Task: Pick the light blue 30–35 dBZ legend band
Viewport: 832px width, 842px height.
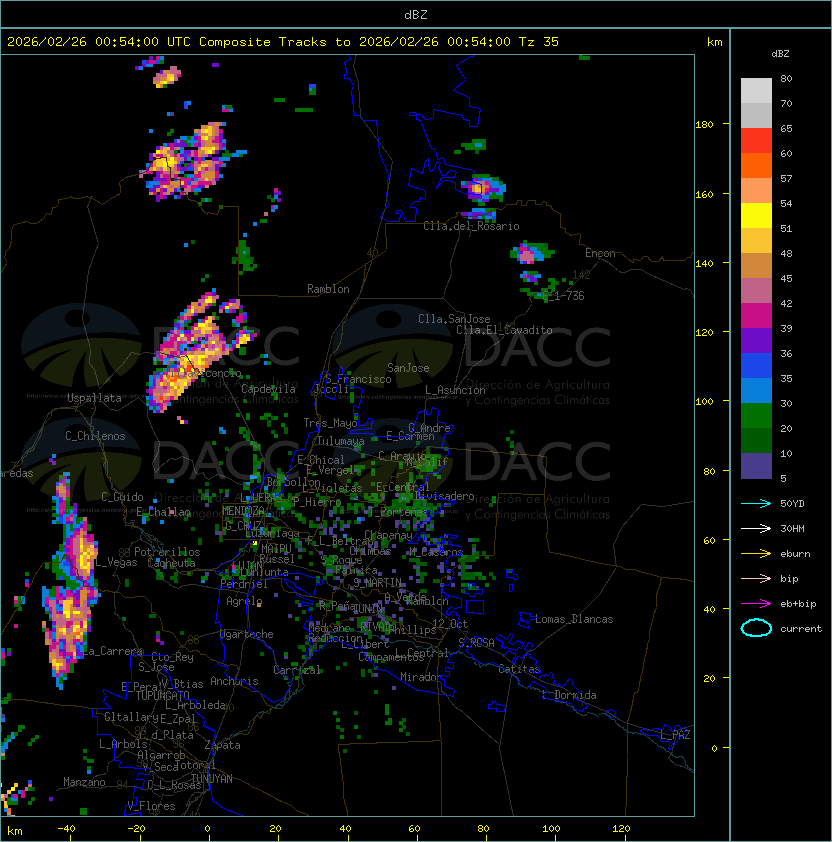Action: [x=756, y=391]
